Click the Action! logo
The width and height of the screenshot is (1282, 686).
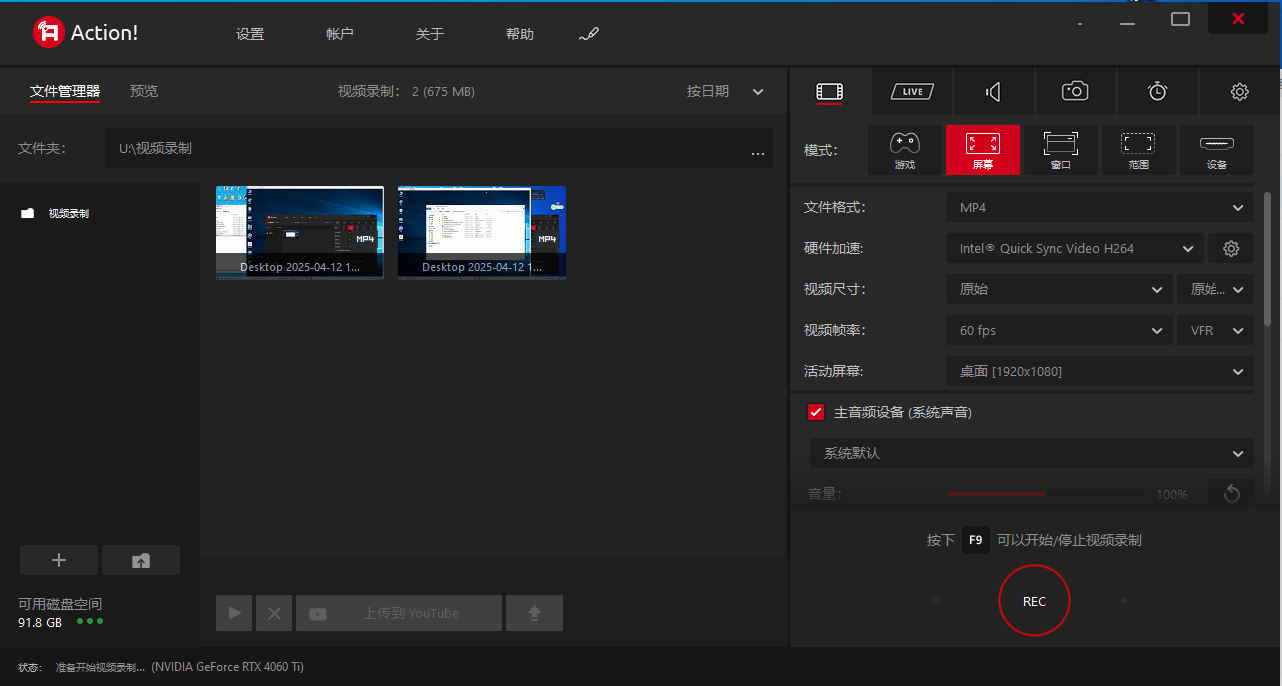(x=86, y=33)
